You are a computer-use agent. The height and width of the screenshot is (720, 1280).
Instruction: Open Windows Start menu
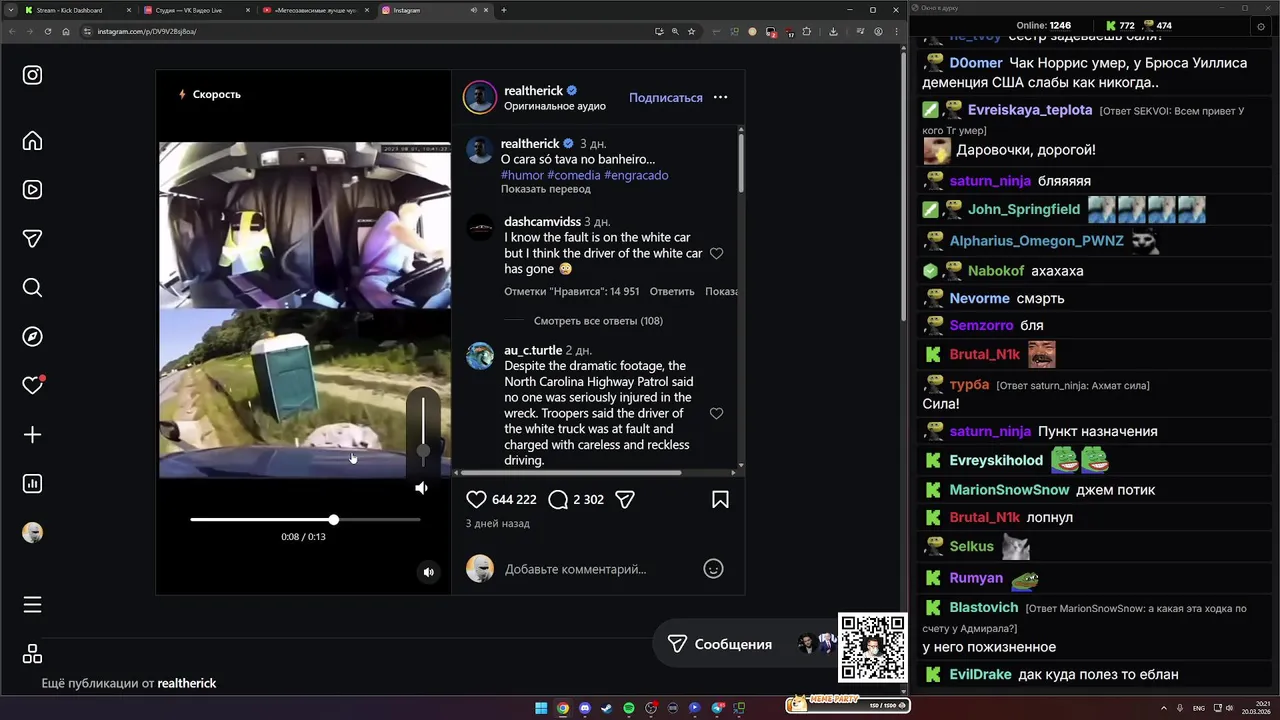541,708
